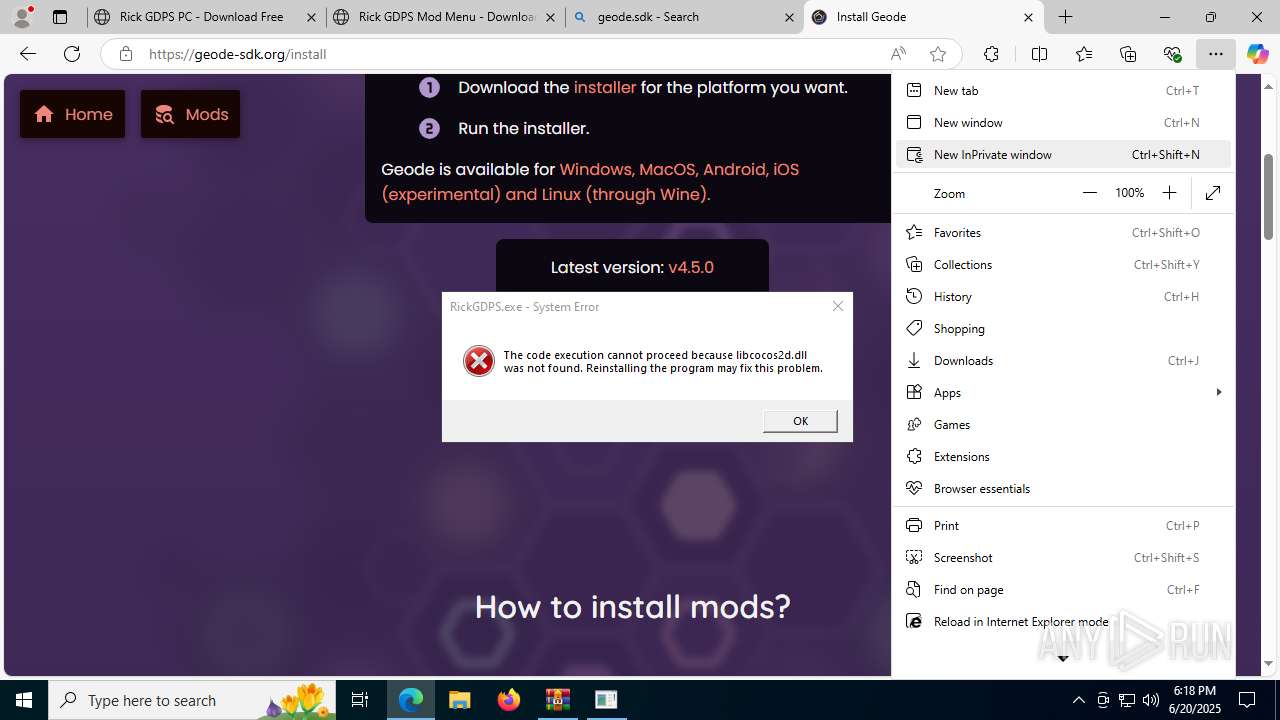Choose New InPrivate window entry

point(1062,154)
